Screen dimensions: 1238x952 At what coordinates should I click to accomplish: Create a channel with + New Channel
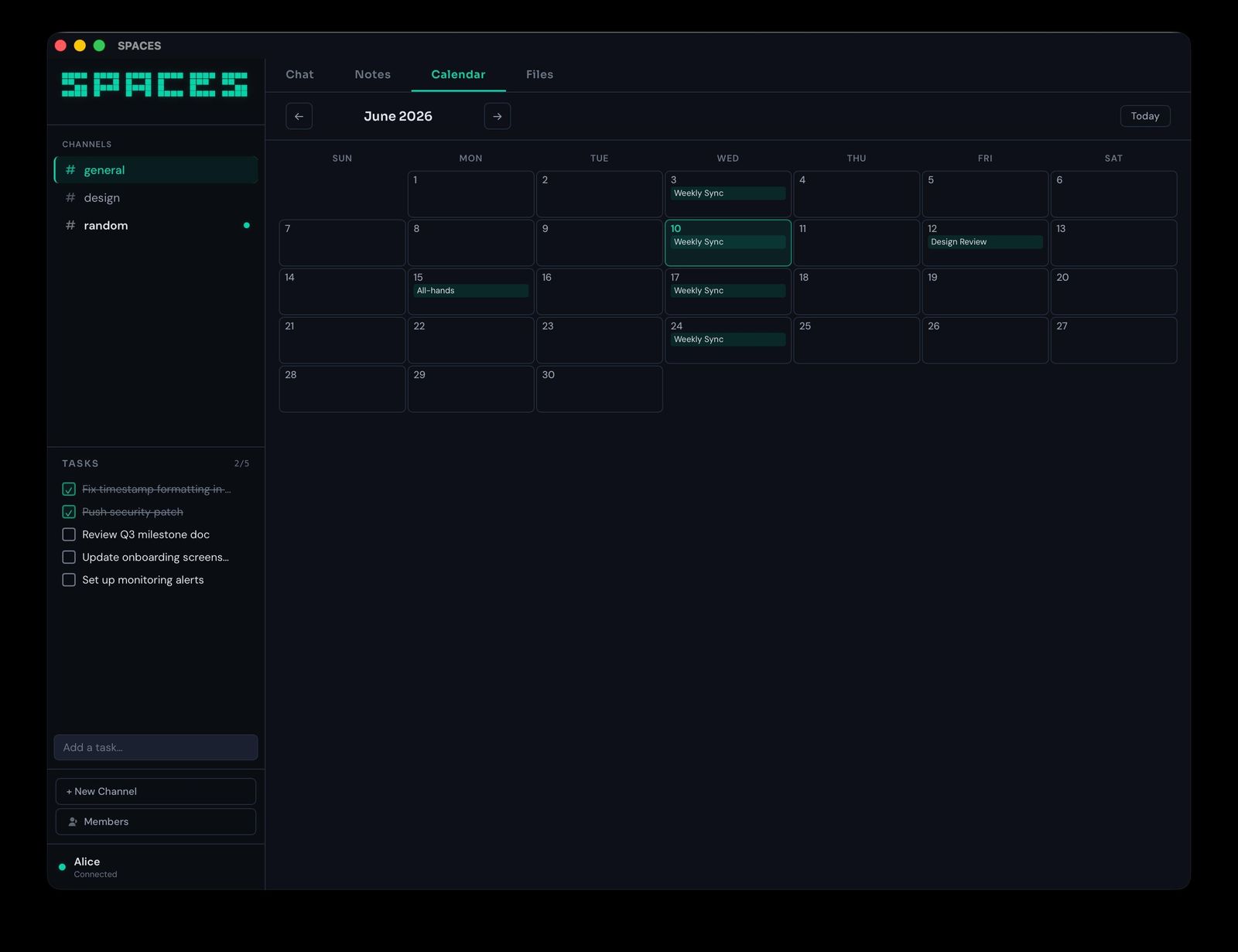[x=156, y=791]
